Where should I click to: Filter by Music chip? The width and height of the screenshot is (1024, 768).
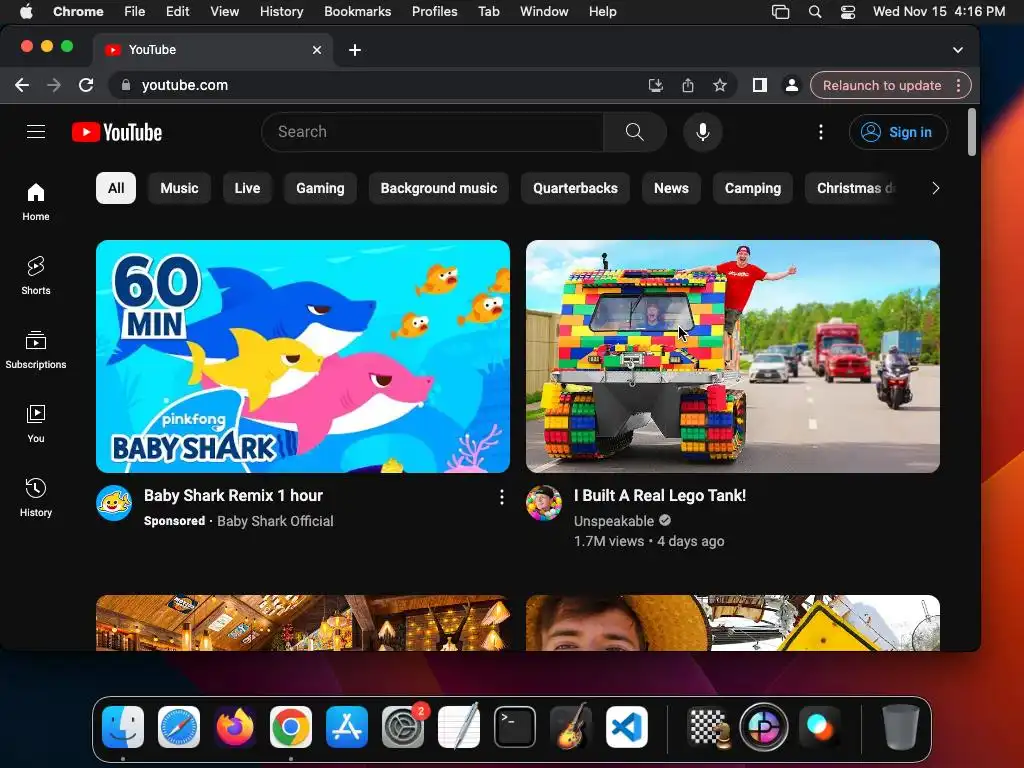179,188
